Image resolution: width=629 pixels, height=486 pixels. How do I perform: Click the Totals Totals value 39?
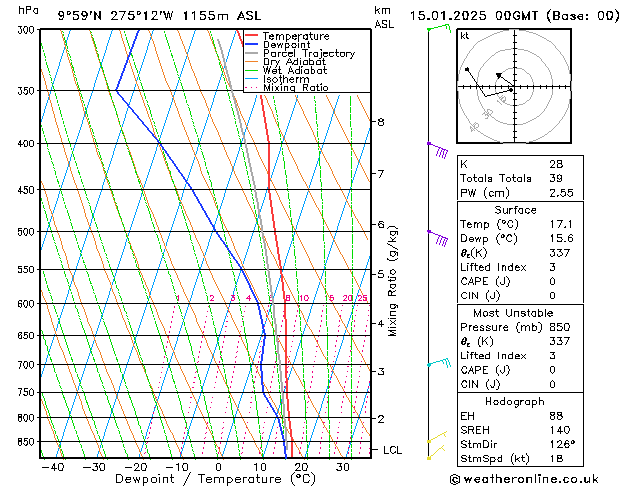pos(556,178)
